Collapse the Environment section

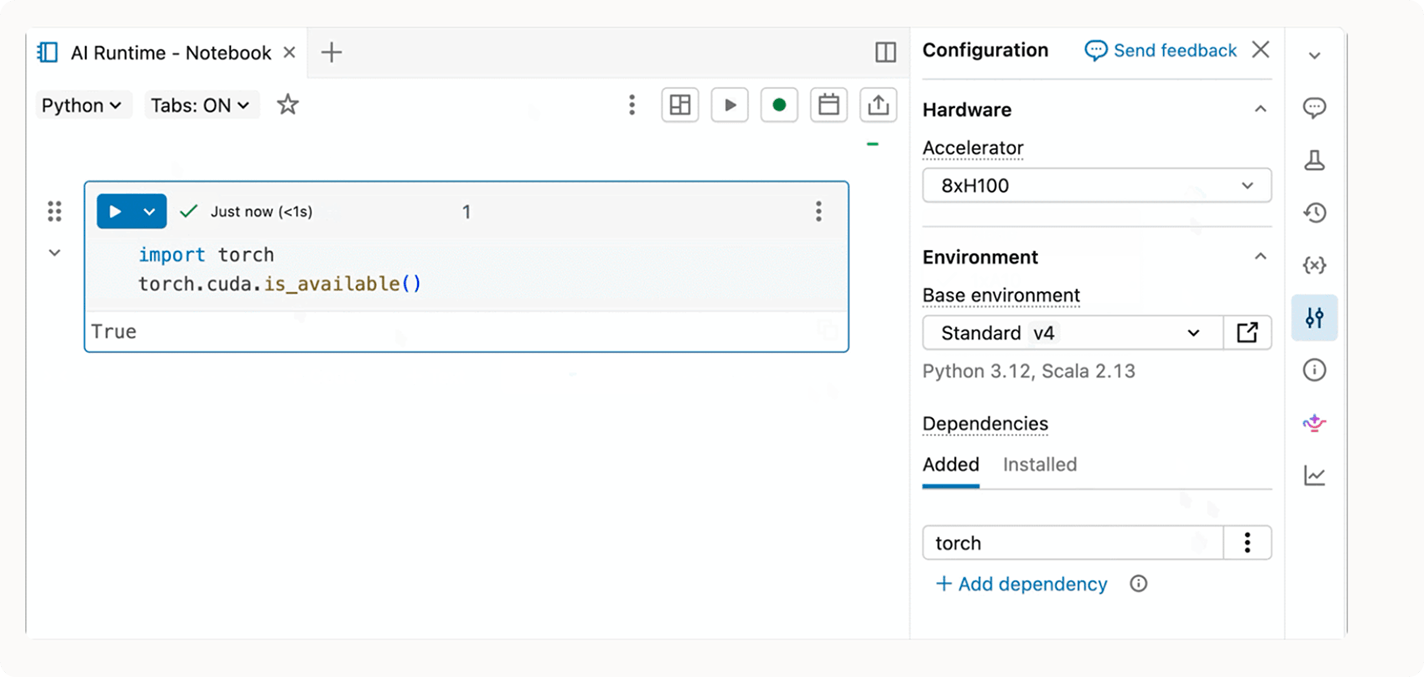click(x=1260, y=256)
